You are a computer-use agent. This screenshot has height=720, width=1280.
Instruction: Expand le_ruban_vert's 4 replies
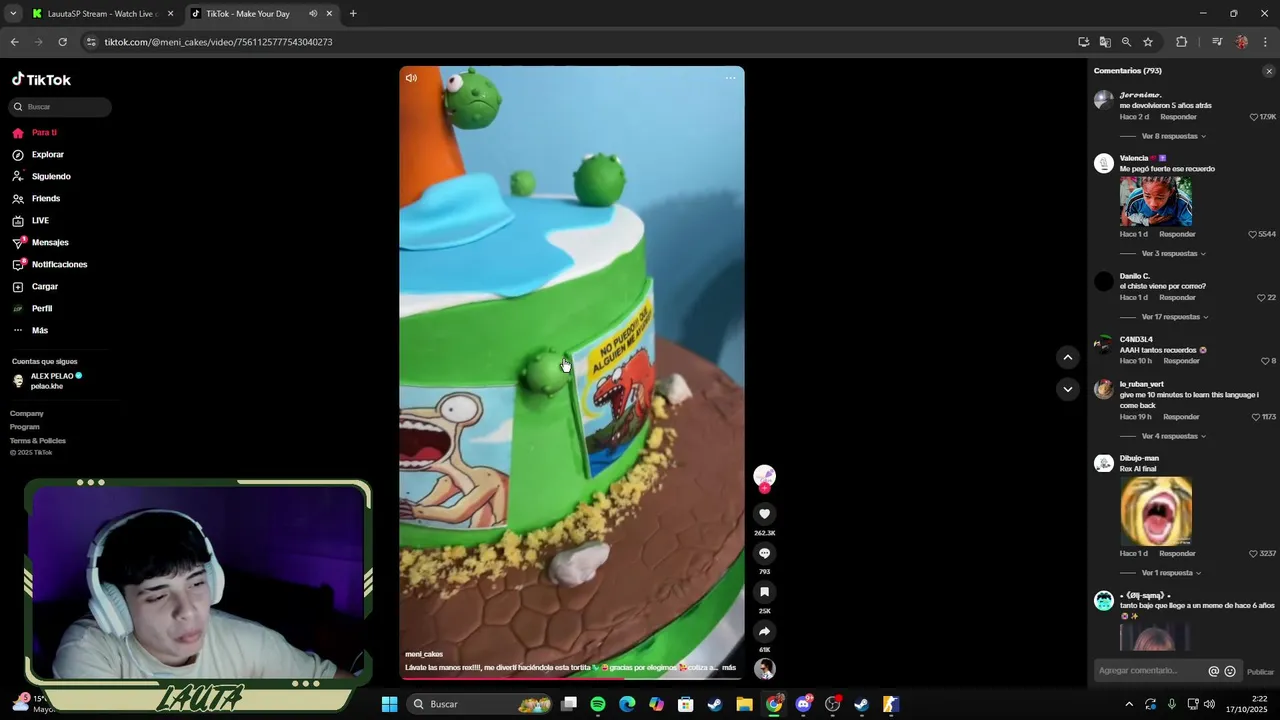(1174, 436)
